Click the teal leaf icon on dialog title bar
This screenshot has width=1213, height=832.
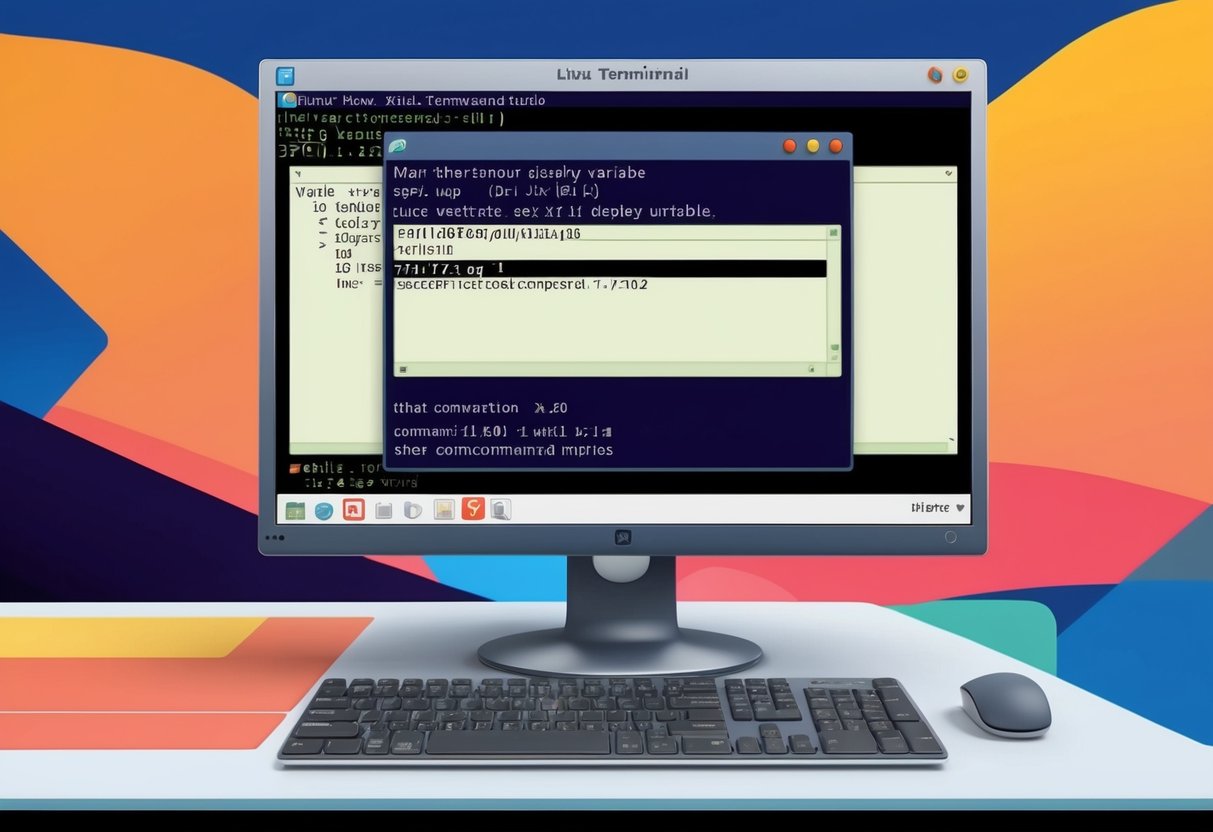click(397, 146)
